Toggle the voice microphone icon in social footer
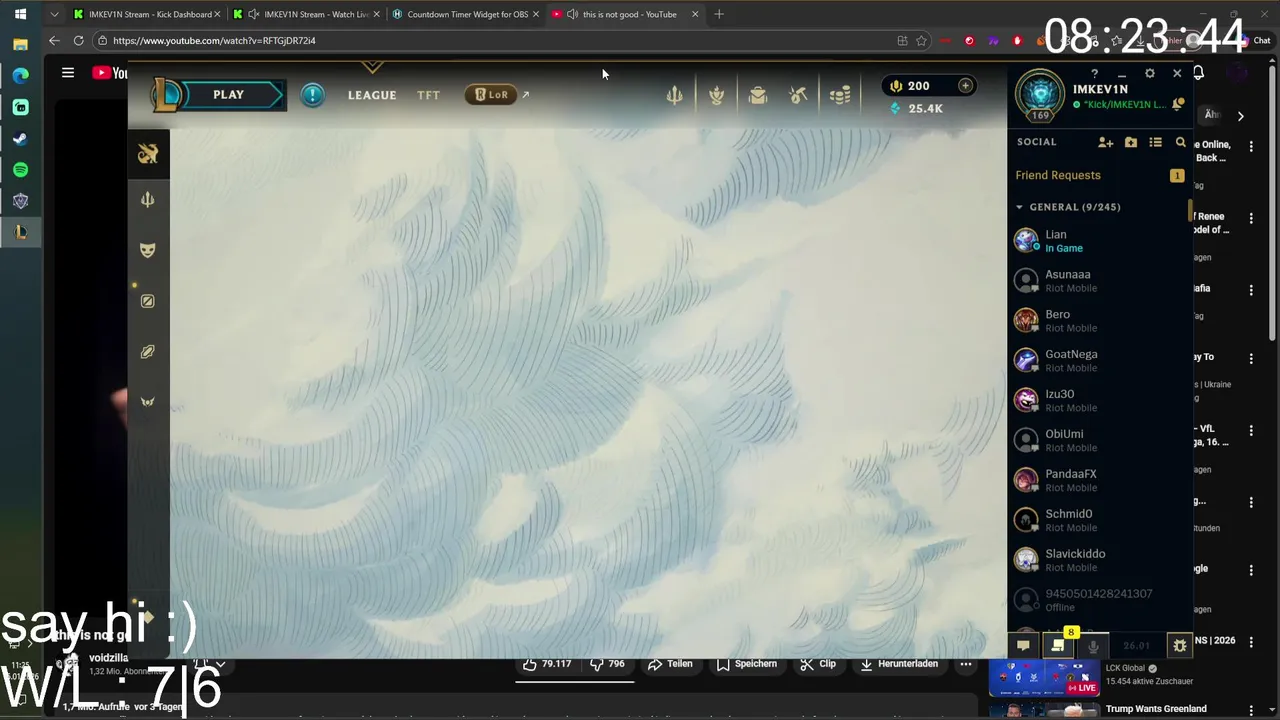Image resolution: width=1280 pixels, height=720 pixels. pyautogui.click(x=1093, y=646)
